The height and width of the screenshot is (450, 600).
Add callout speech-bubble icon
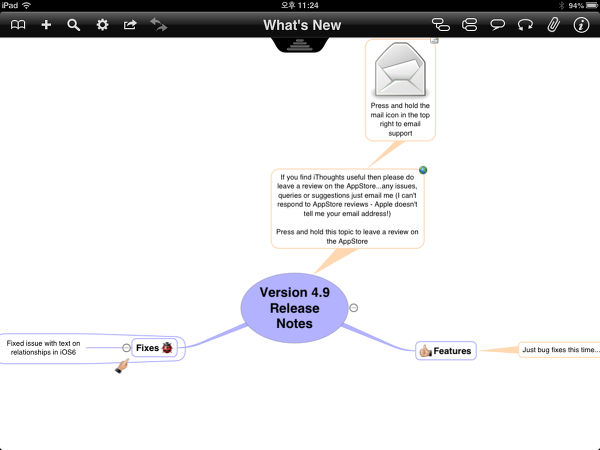[x=497, y=25]
